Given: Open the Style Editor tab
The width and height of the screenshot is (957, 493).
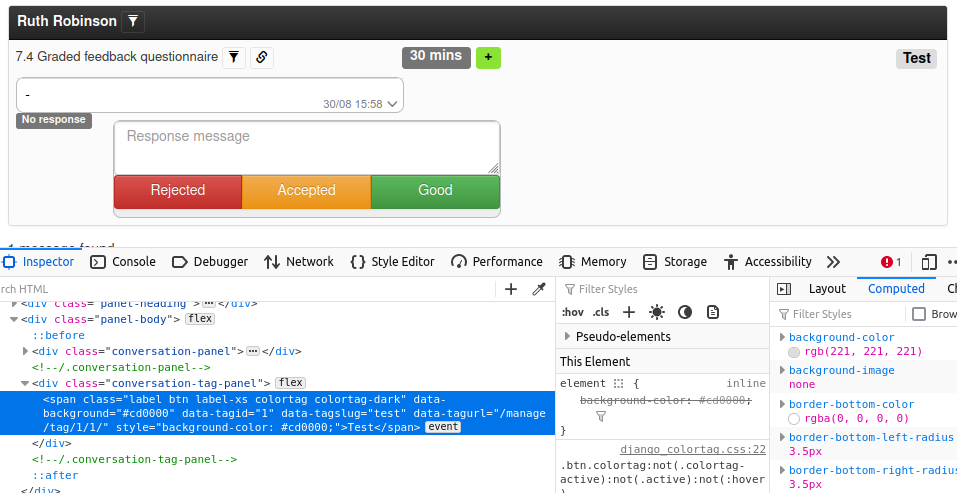Looking at the screenshot, I should click(392, 262).
